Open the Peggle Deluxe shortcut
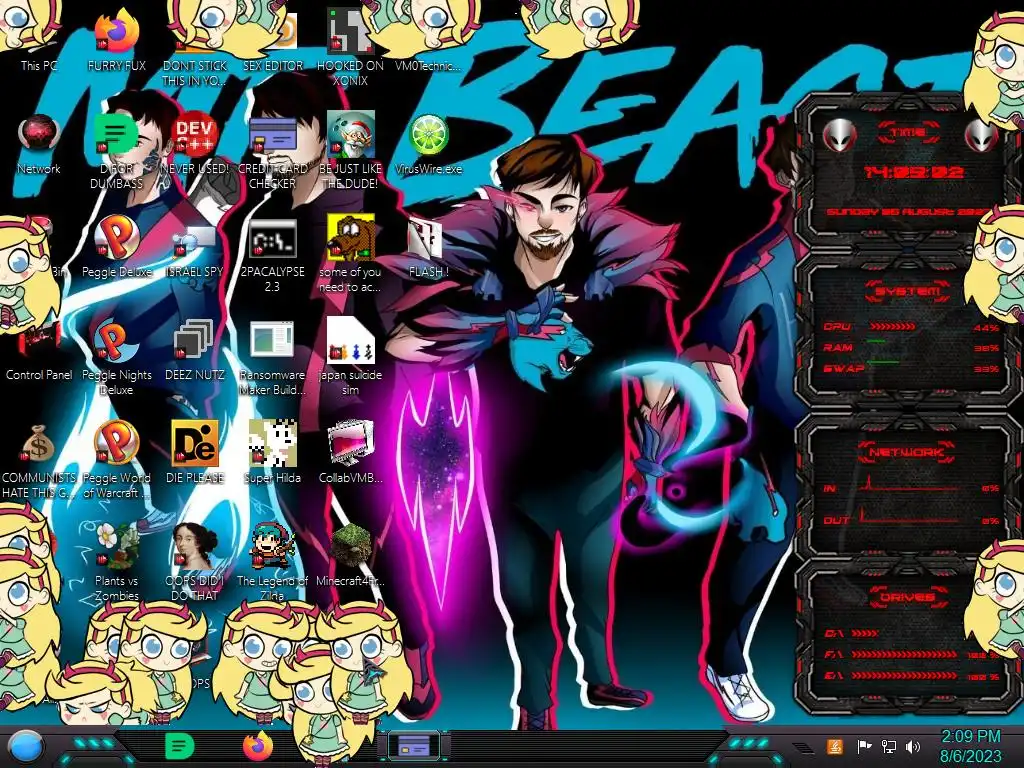 (116, 247)
